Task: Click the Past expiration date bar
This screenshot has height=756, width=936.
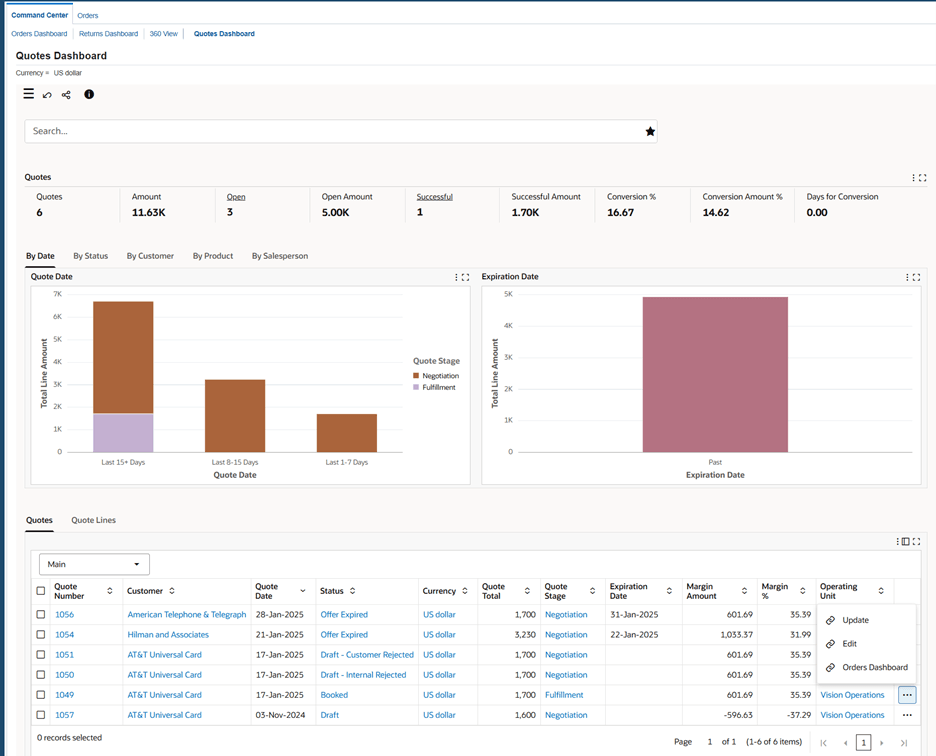Action: coord(715,374)
